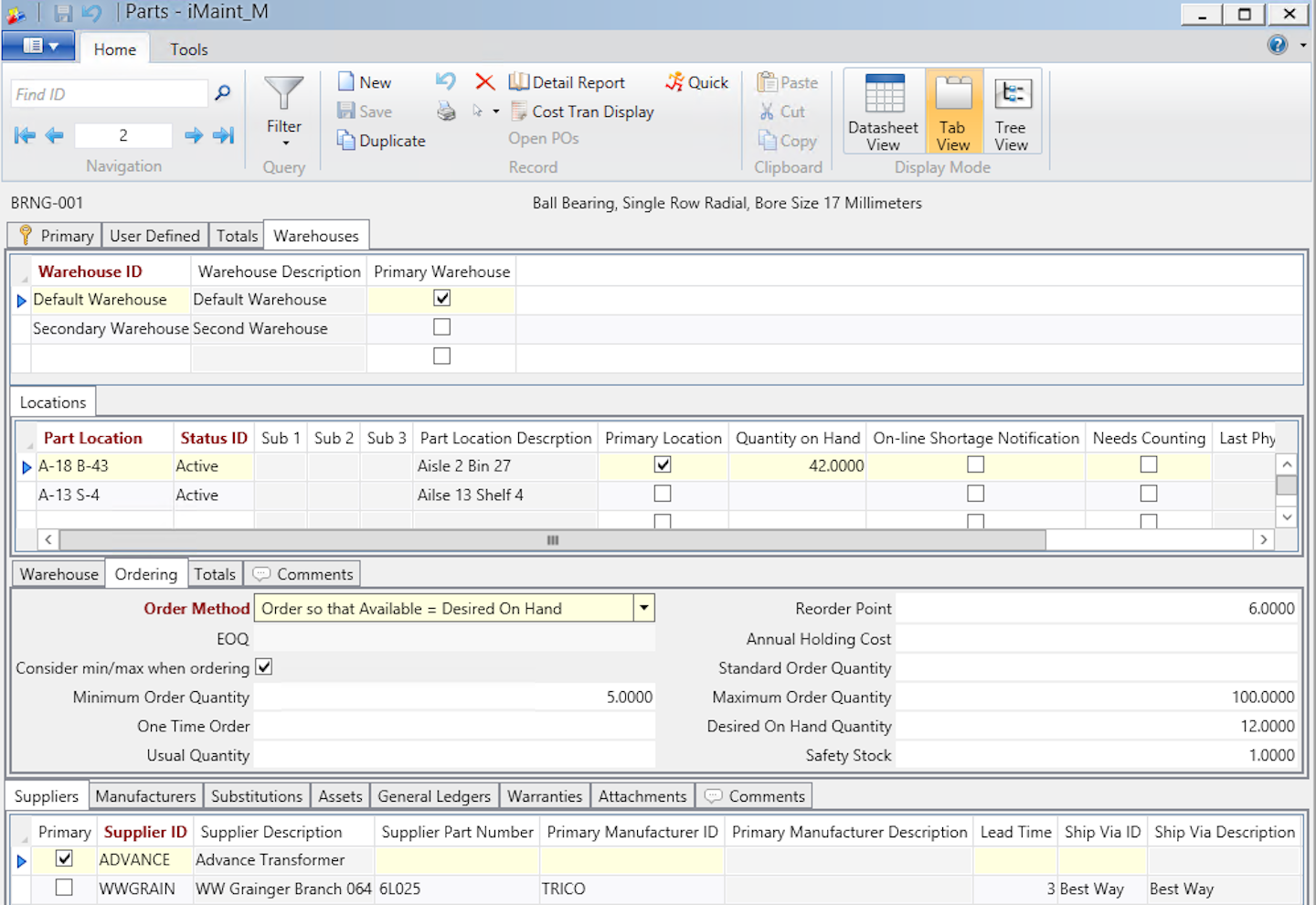Uncheck Primary Warehouse for Default Warehouse
Image resolution: width=1316 pixels, height=905 pixels.
[441, 298]
